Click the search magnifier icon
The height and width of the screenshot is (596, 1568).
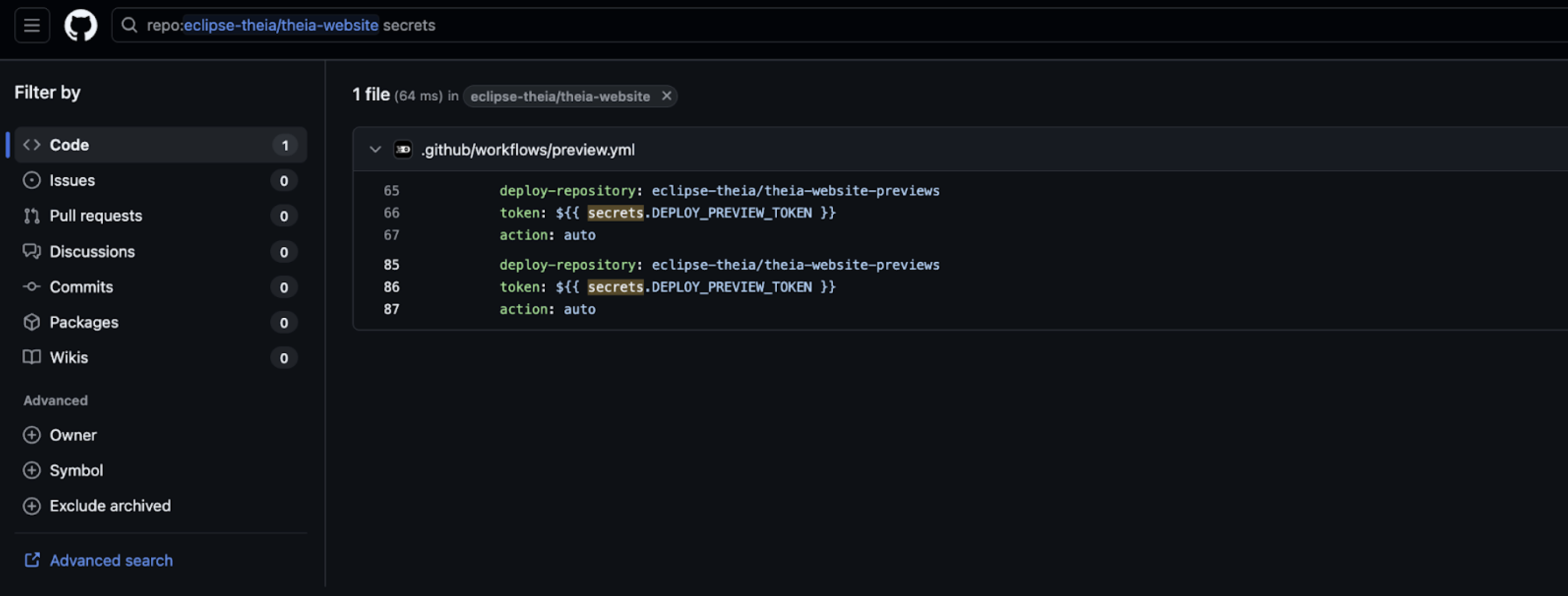130,25
